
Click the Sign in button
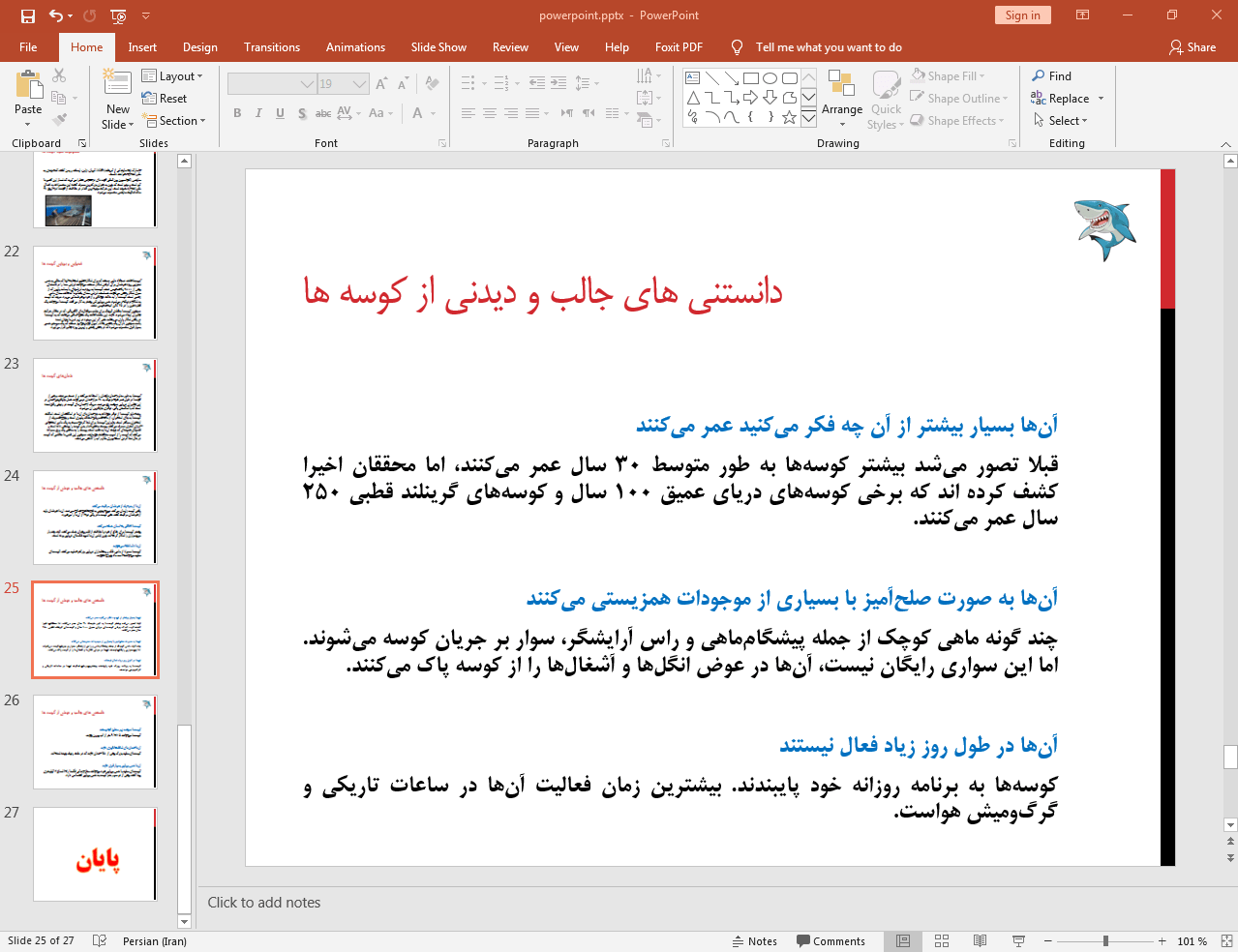(1022, 15)
